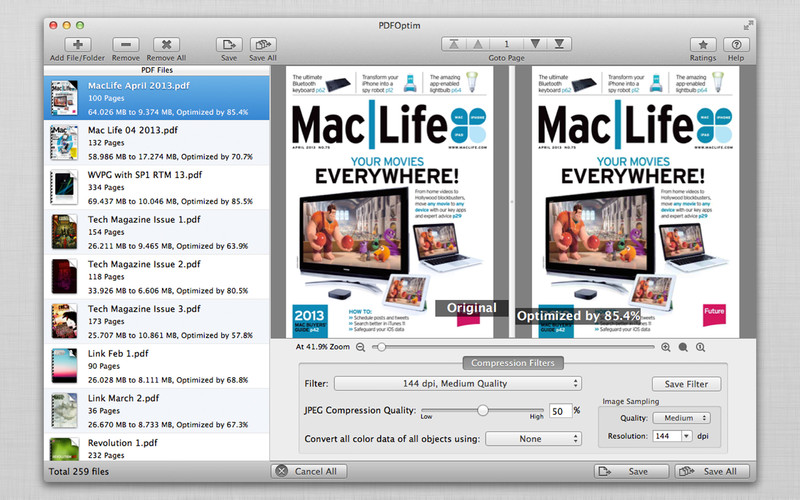
Task: Click the bottom Save All button
Action: pyautogui.click(x=712, y=471)
